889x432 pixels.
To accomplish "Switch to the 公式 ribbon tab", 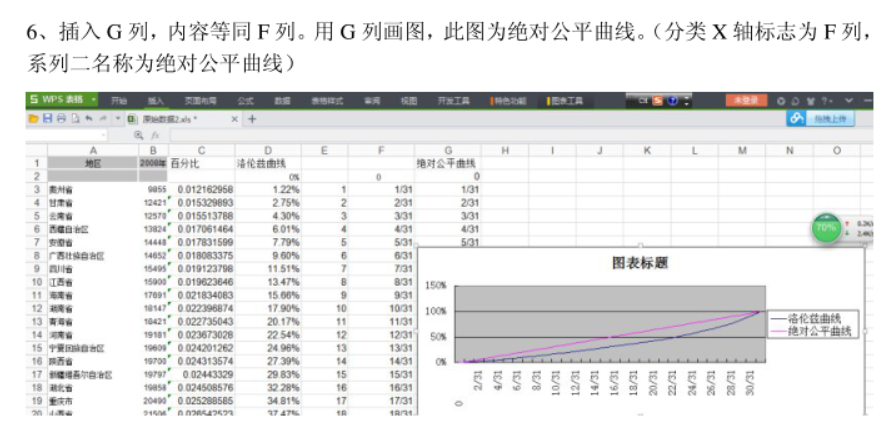I will click(245, 101).
